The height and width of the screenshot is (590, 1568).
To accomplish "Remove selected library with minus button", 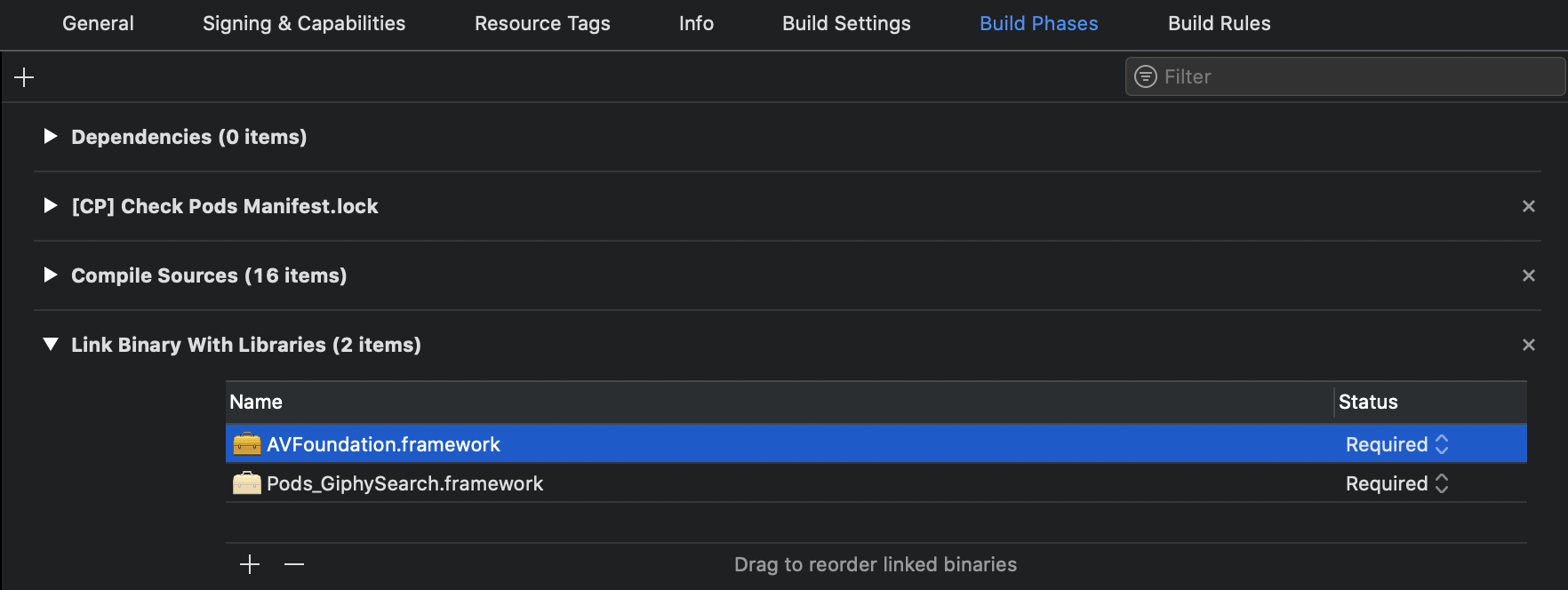I will (294, 564).
